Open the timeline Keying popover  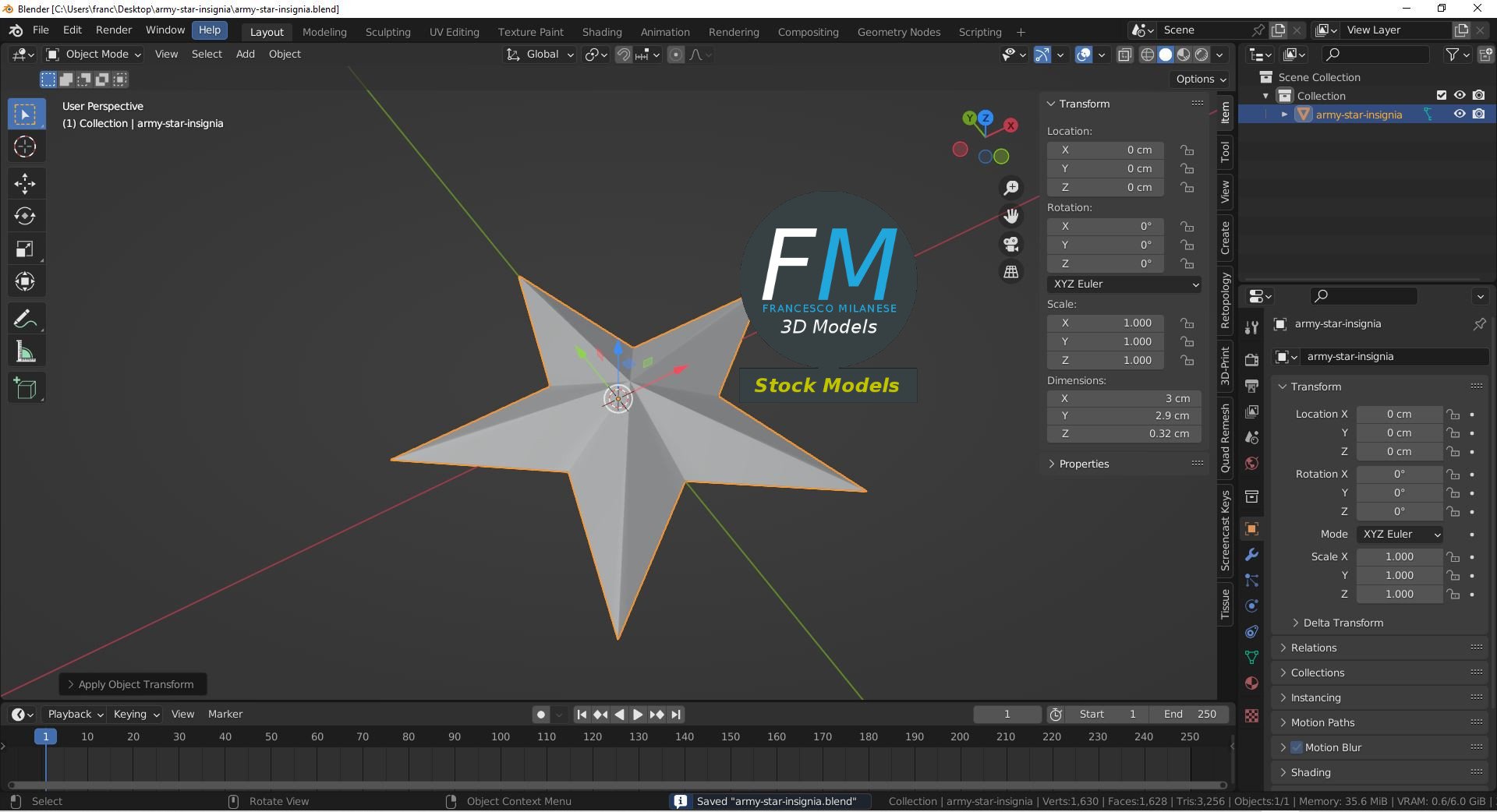pos(136,715)
